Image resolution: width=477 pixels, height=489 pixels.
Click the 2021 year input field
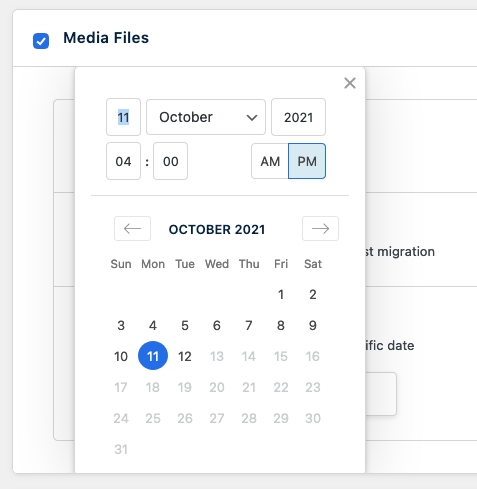[298, 117]
